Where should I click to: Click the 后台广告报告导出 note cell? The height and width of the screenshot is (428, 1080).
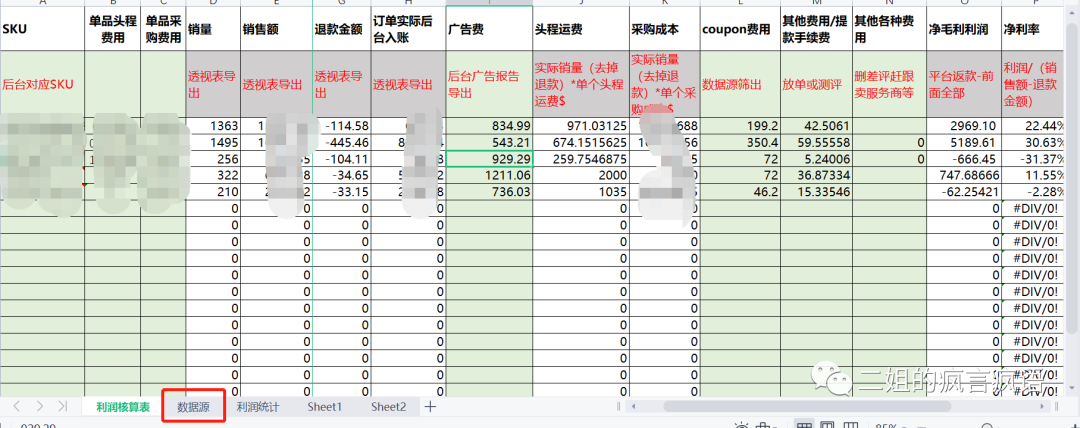[490, 84]
